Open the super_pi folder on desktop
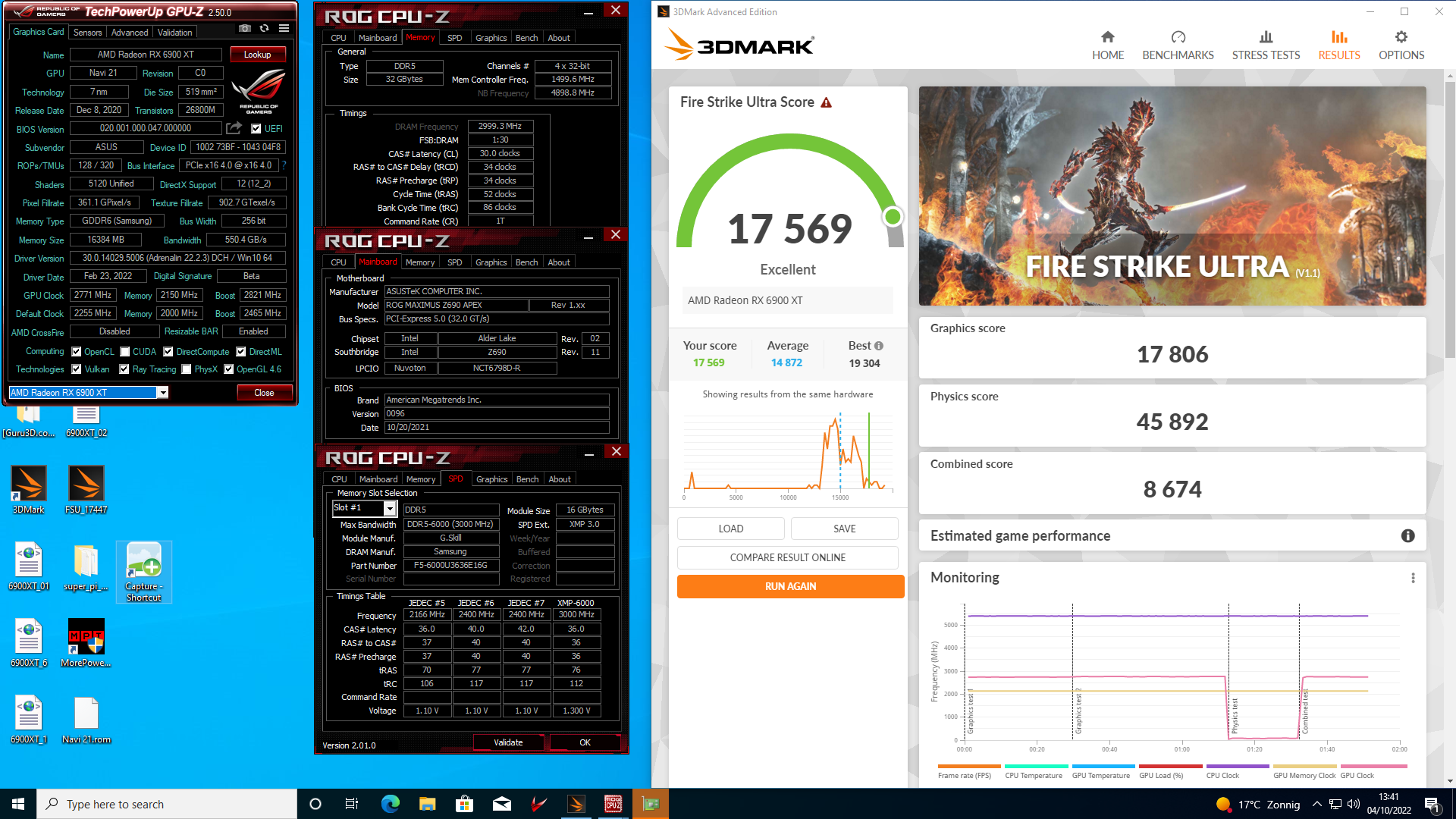Screen dimensions: 1456x819 (x=86, y=566)
